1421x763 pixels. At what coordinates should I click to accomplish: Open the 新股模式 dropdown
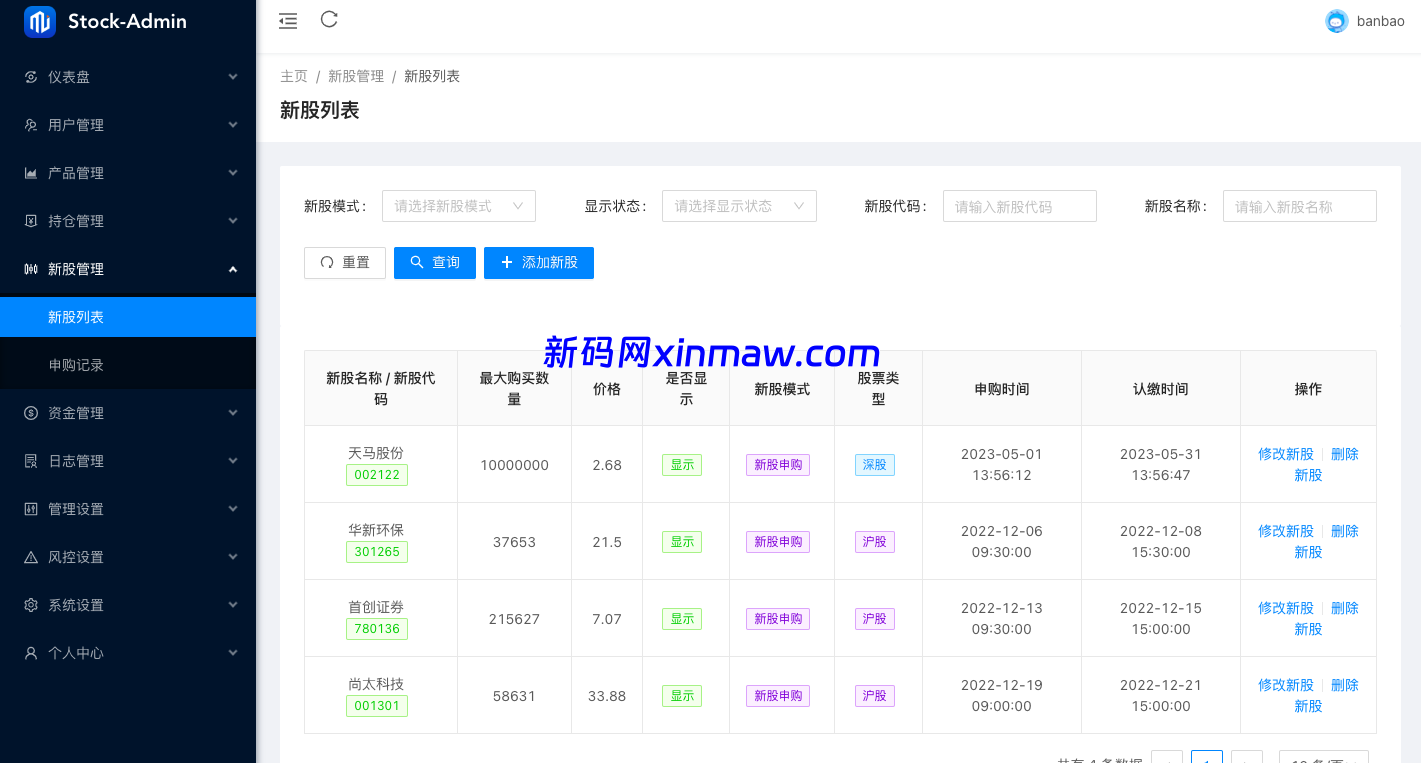(458, 206)
